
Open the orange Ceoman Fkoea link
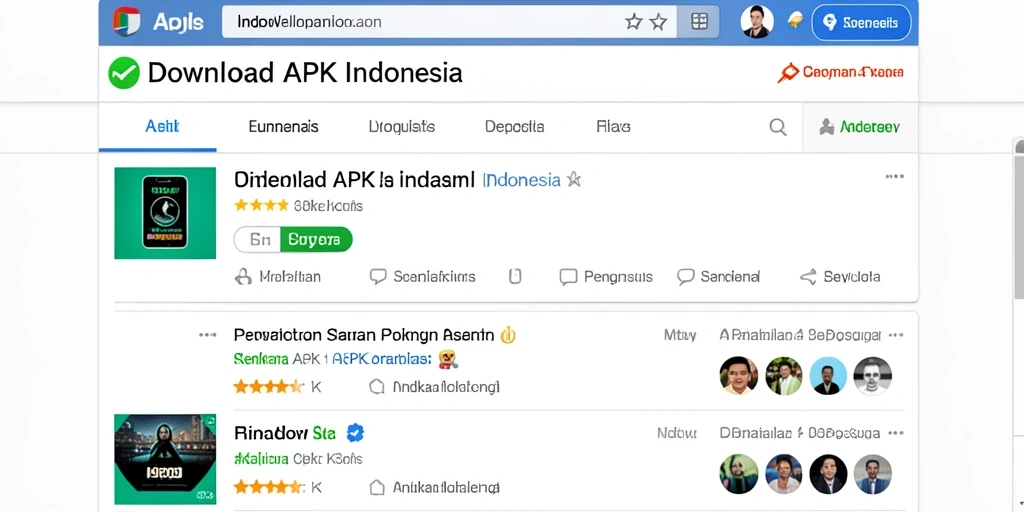pyautogui.click(x=840, y=72)
